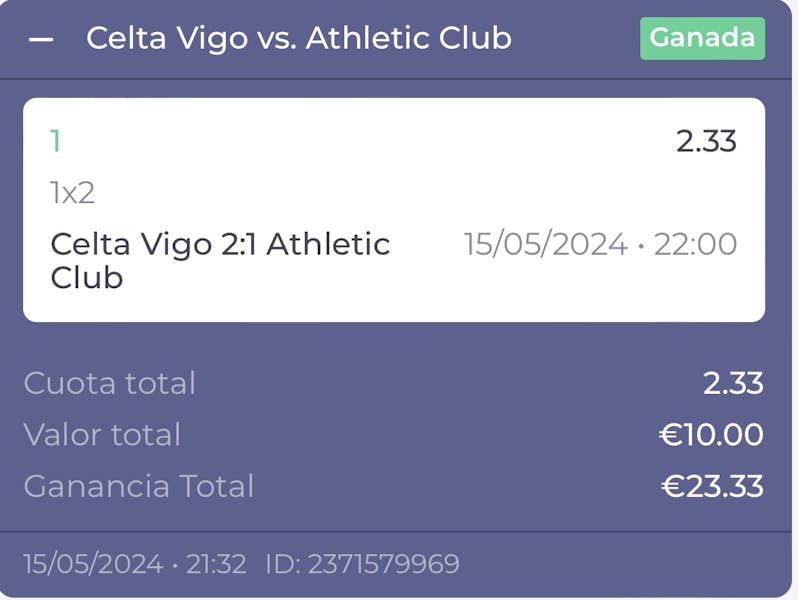Viewport: 798px width, 600px height.
Task: Click the bet ID number 2371579969
Action: click(383, 564)
